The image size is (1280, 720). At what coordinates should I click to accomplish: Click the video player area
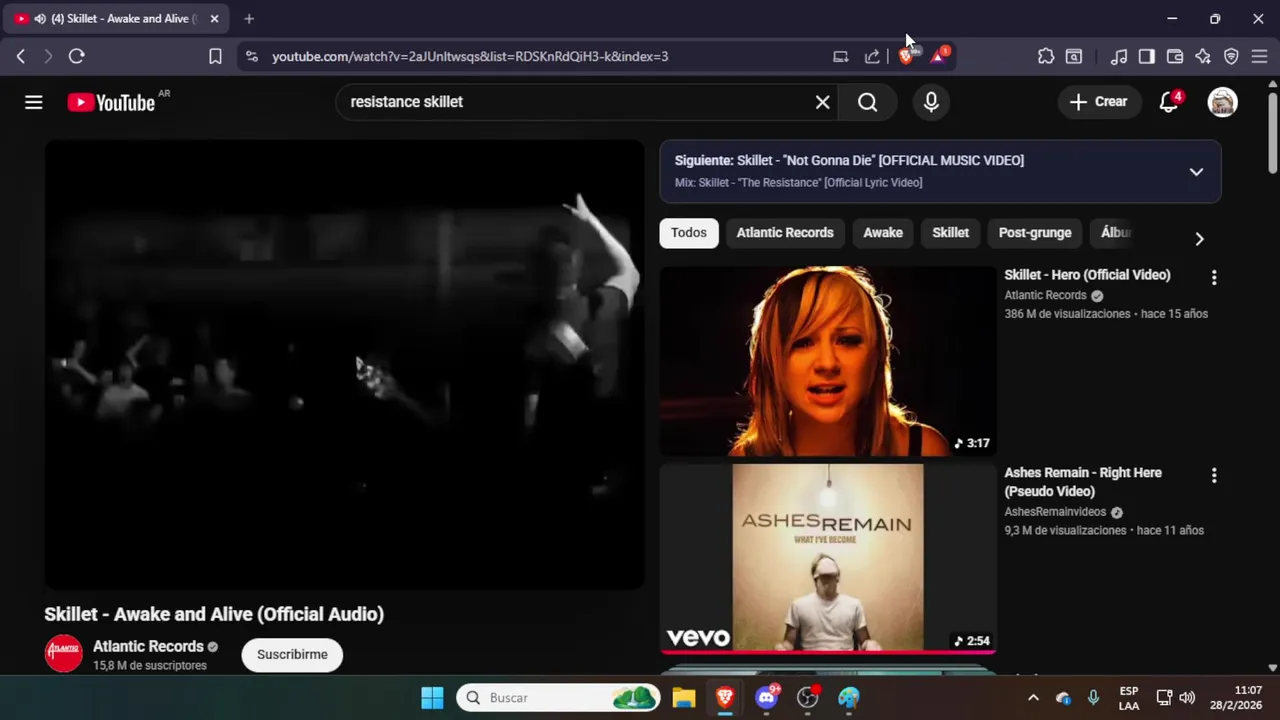click(344, 364)
